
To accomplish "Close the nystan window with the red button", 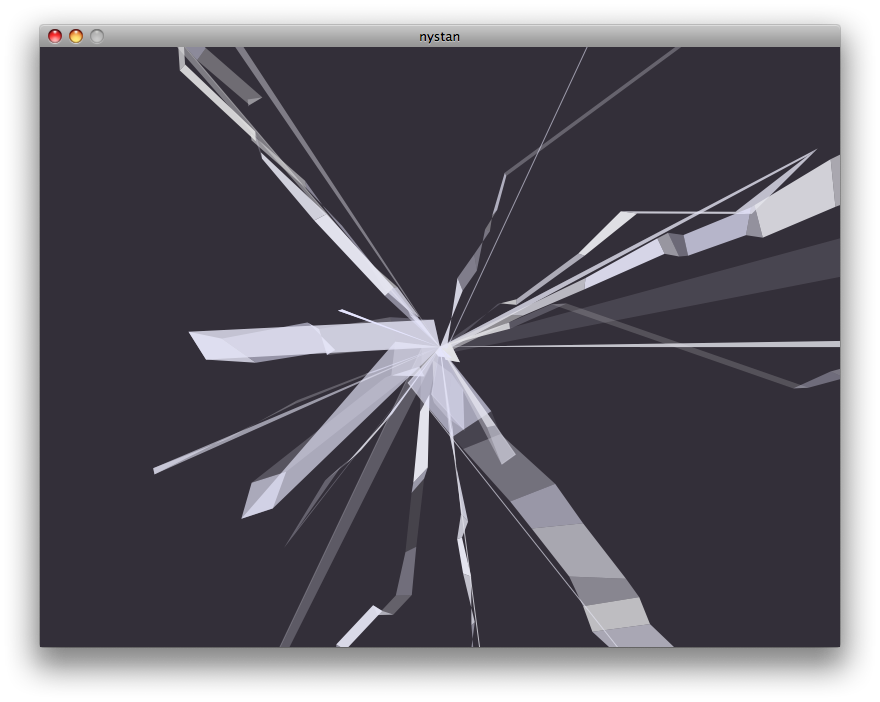I will tap(54, 36).
